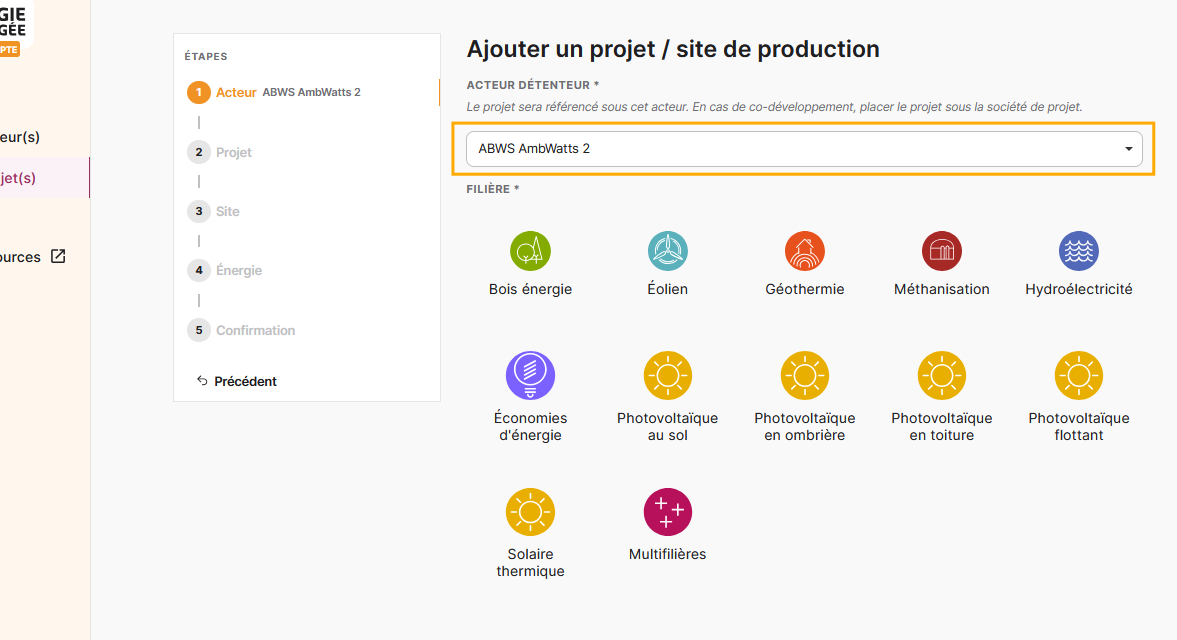The width and height of the screenshot is (1177, 640).
Task: Choose the Solaire thermique icon
Action: coord(530,512)
